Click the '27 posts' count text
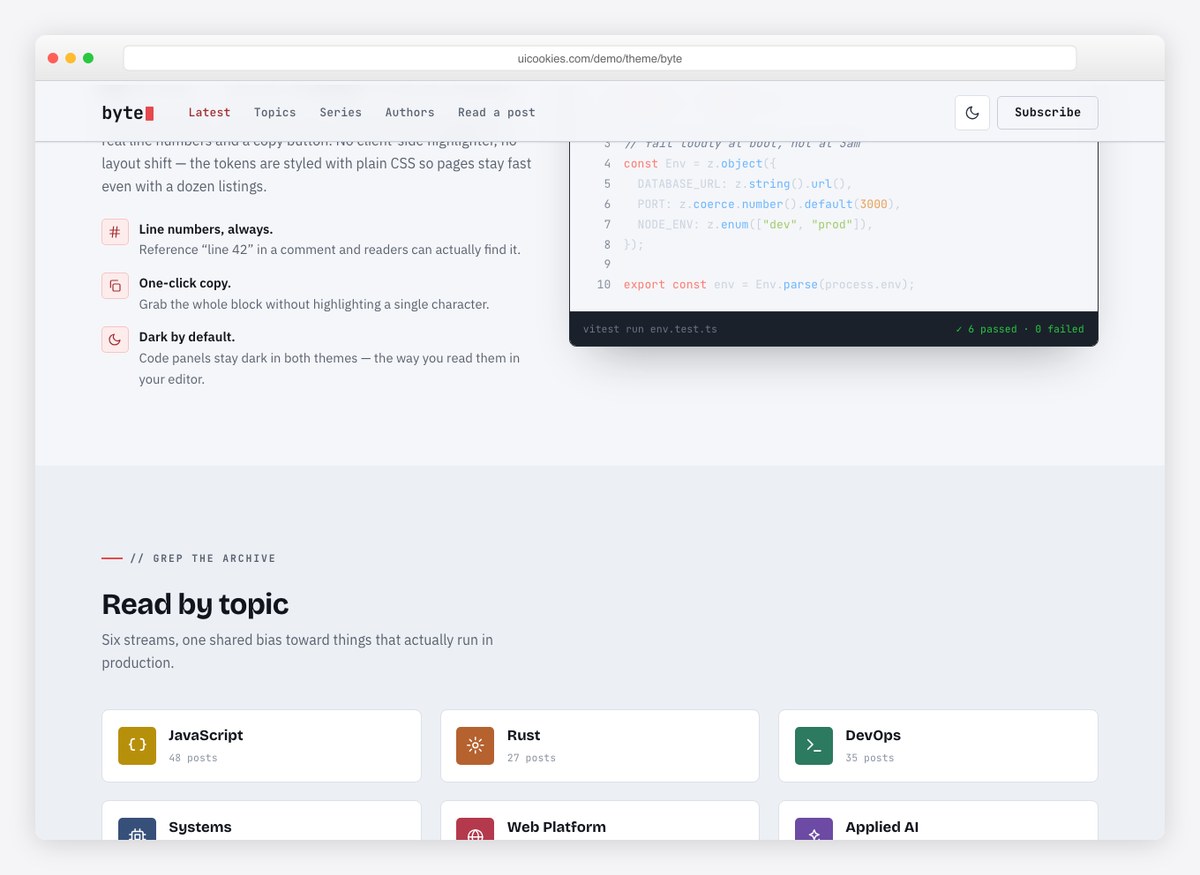Image resolution: width=1200 pixels, height=875 pixels. click(x=531, y=758)
